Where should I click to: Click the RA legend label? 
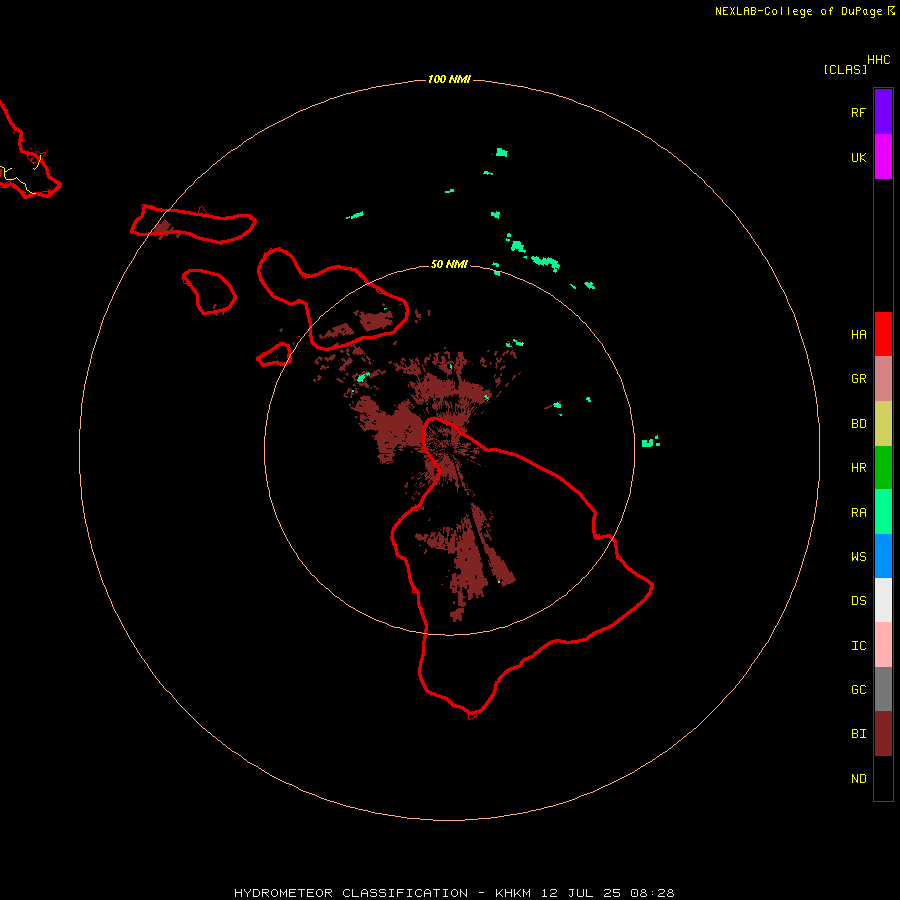click(x=858, y=512)
